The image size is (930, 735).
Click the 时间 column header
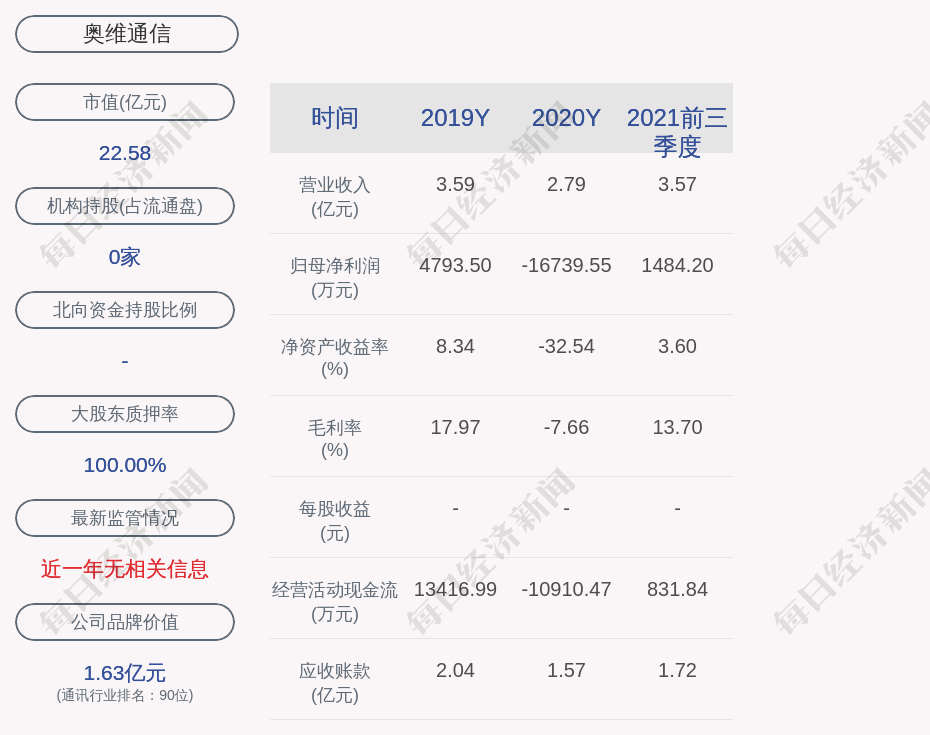(335, 118)
